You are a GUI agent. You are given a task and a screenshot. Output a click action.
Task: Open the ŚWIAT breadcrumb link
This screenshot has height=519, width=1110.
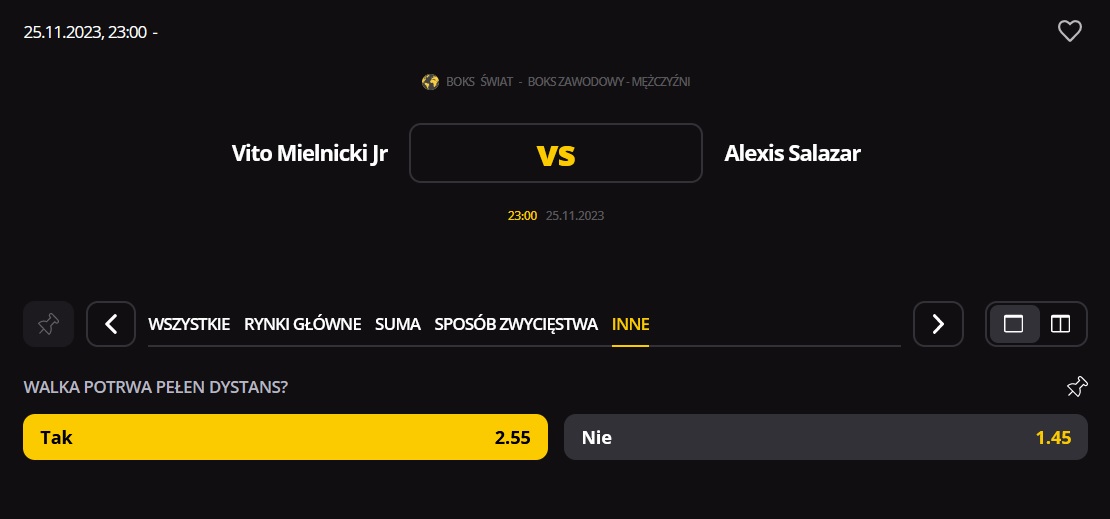pos(496,82)
